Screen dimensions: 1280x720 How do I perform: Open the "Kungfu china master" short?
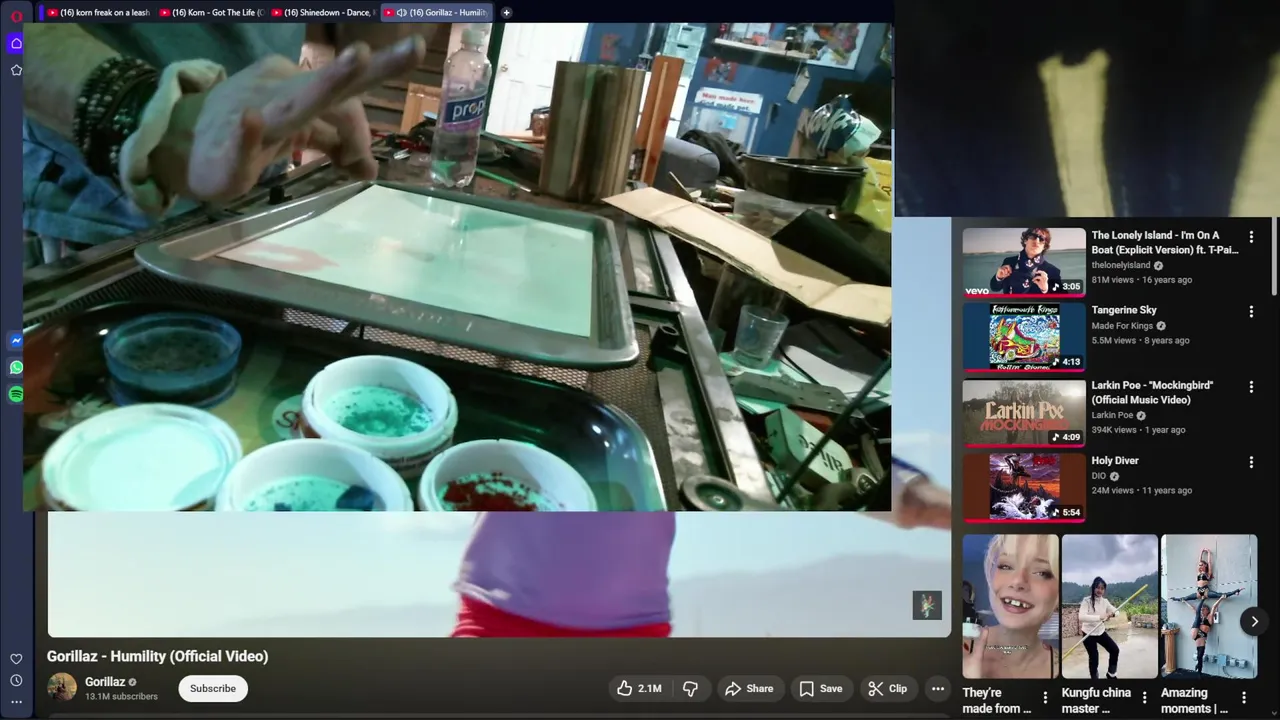point(1109,607)
